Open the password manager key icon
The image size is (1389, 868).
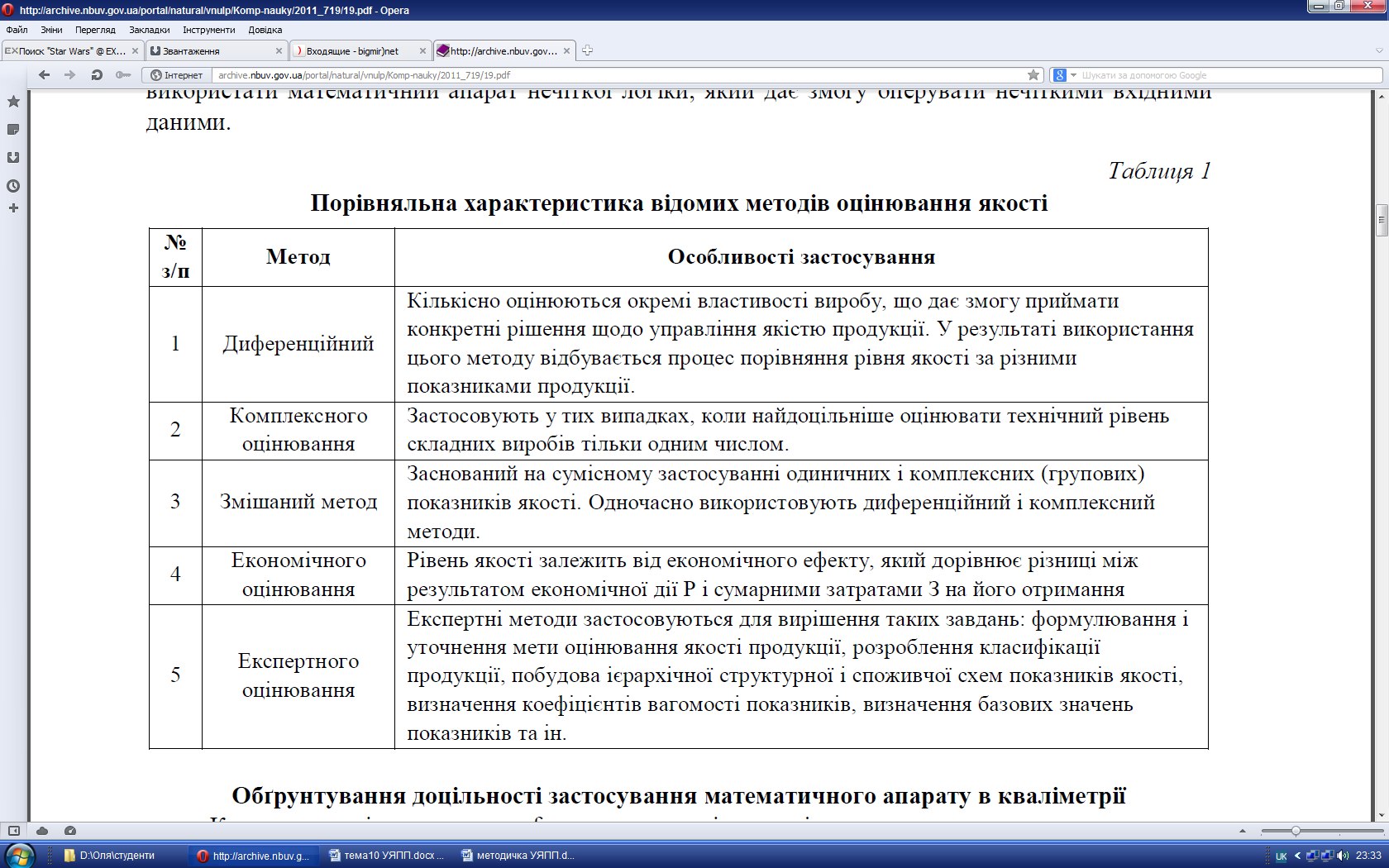click(x=123, y=74)
